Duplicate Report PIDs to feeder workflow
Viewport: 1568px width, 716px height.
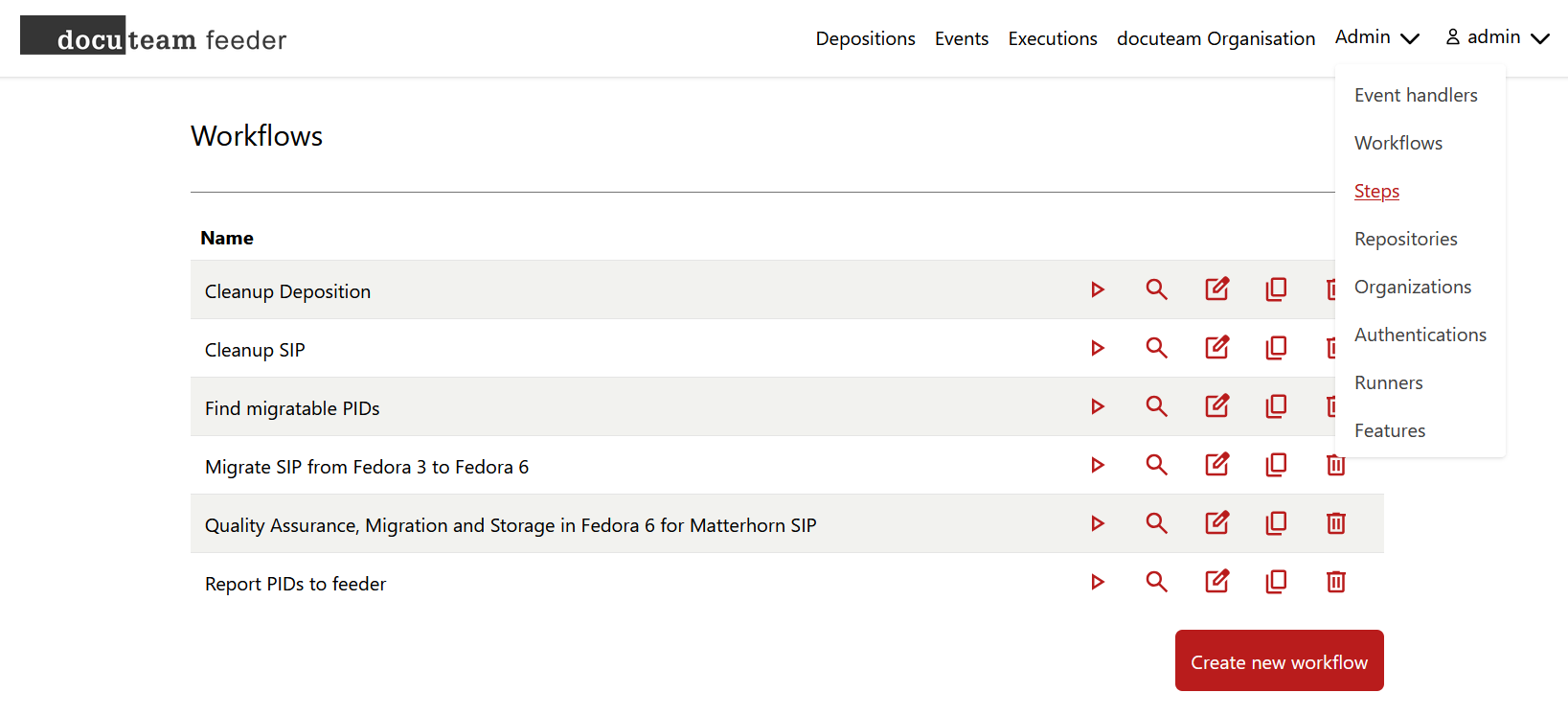pyautogui.click(x=1276, y=581)
